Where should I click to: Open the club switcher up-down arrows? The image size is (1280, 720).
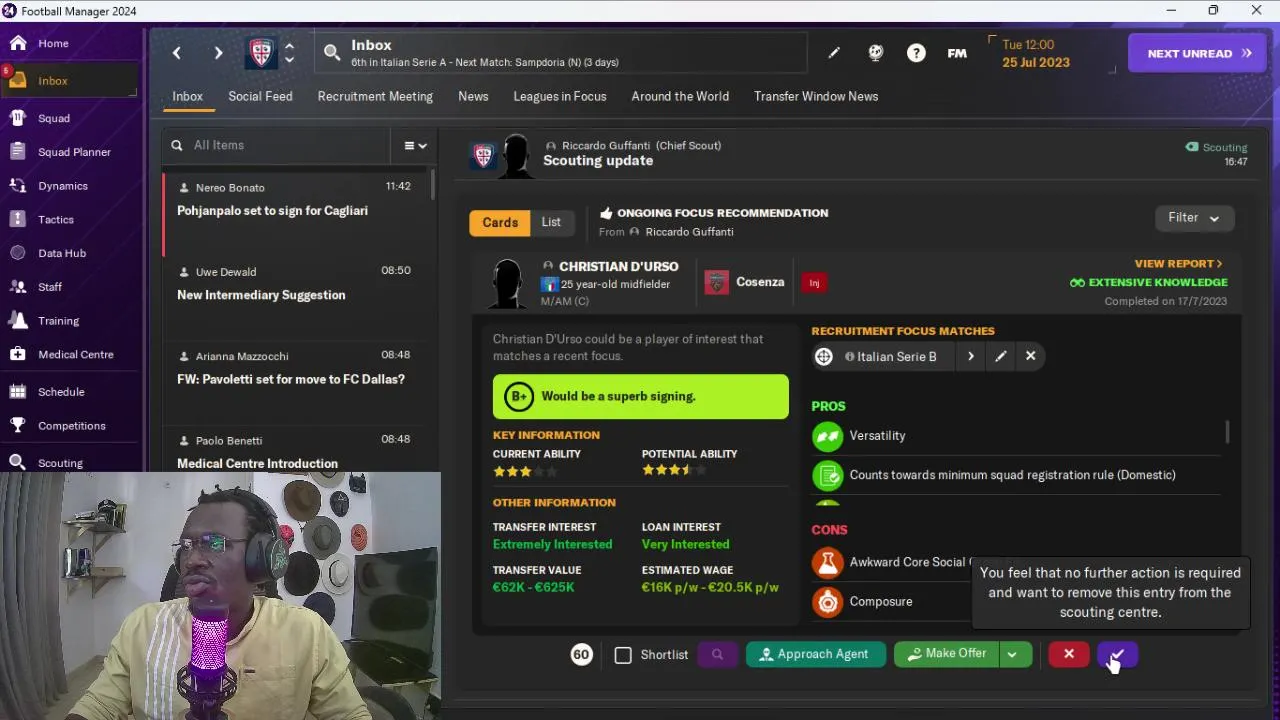pos(289,53)
